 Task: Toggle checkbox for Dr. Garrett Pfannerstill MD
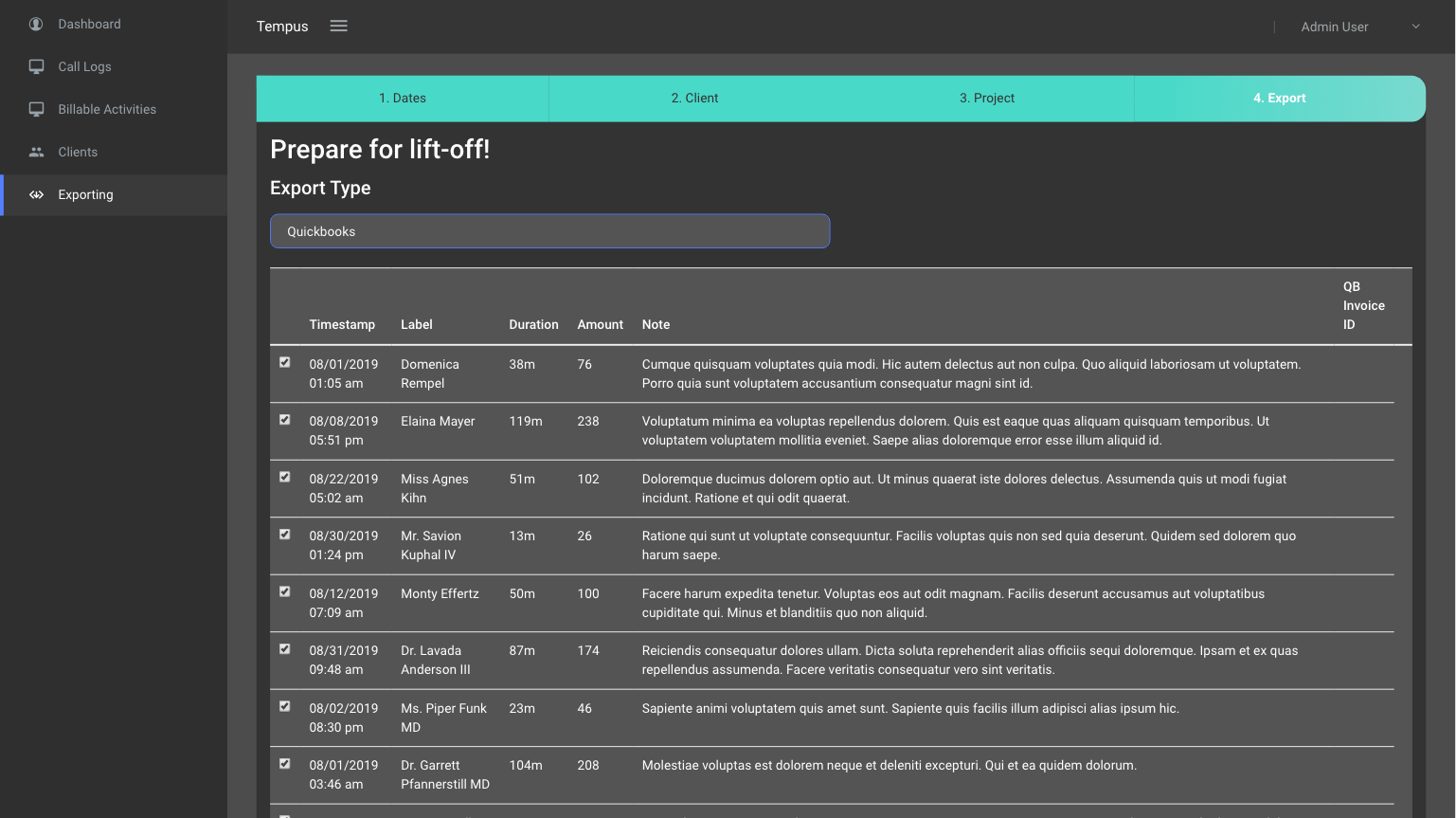tap(285, 763)
